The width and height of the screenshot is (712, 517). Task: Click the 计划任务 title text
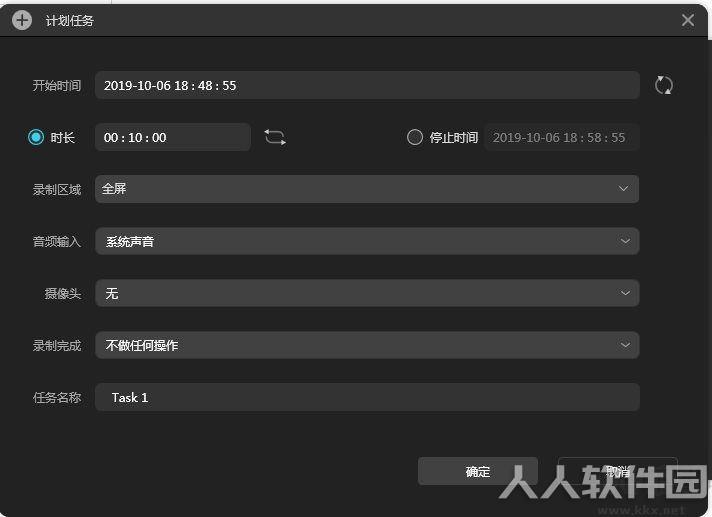(x=69, y=20)
